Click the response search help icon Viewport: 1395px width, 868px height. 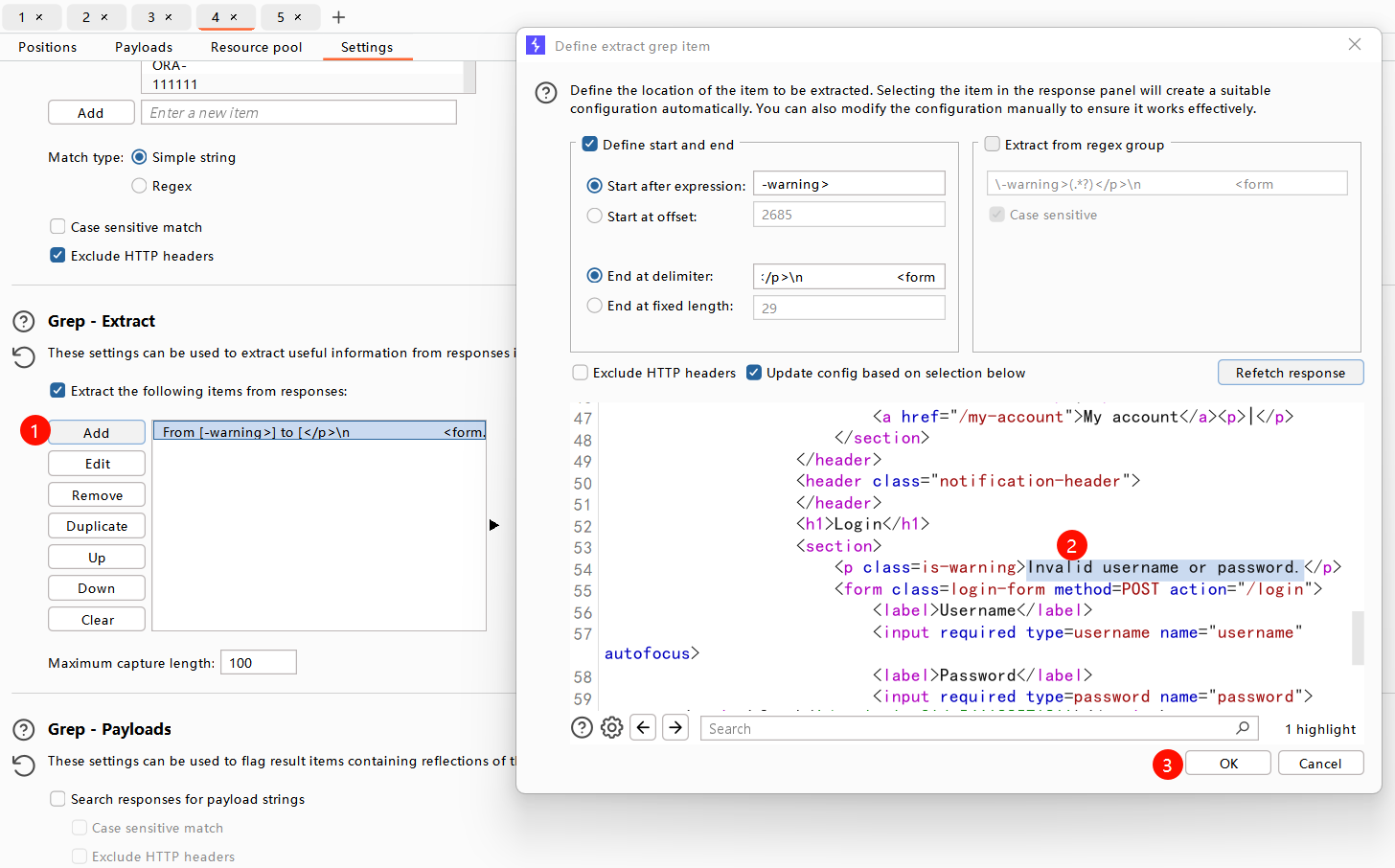coord(582,728)
